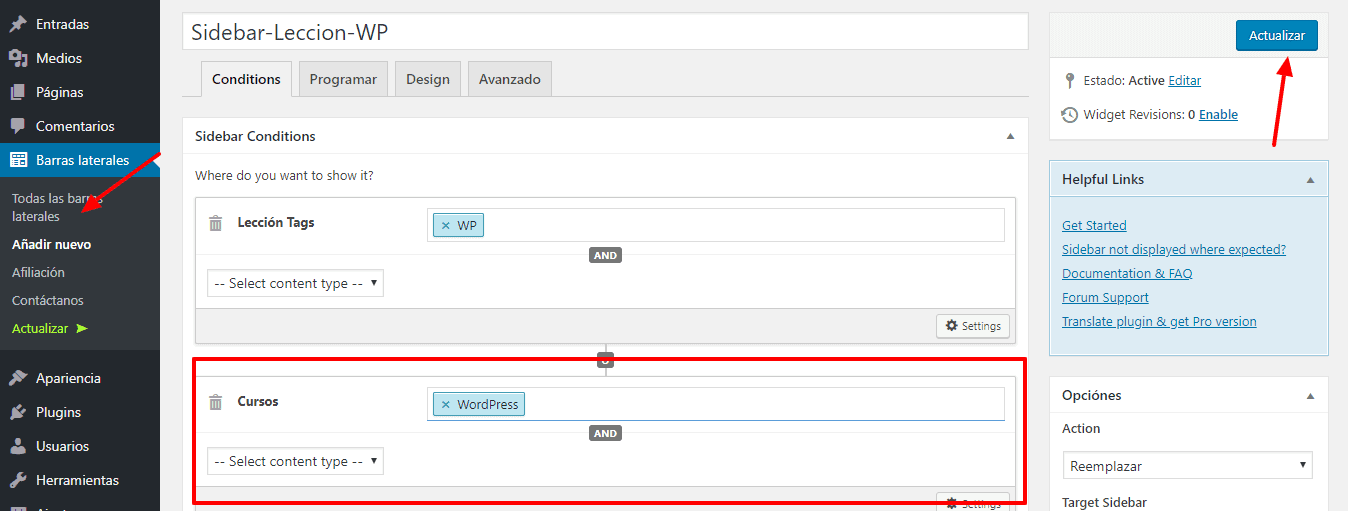Image resolution: width=1348 pixels, height=511 pixels.
Task: Switch to the Design tab
Action: pos(428,79)
